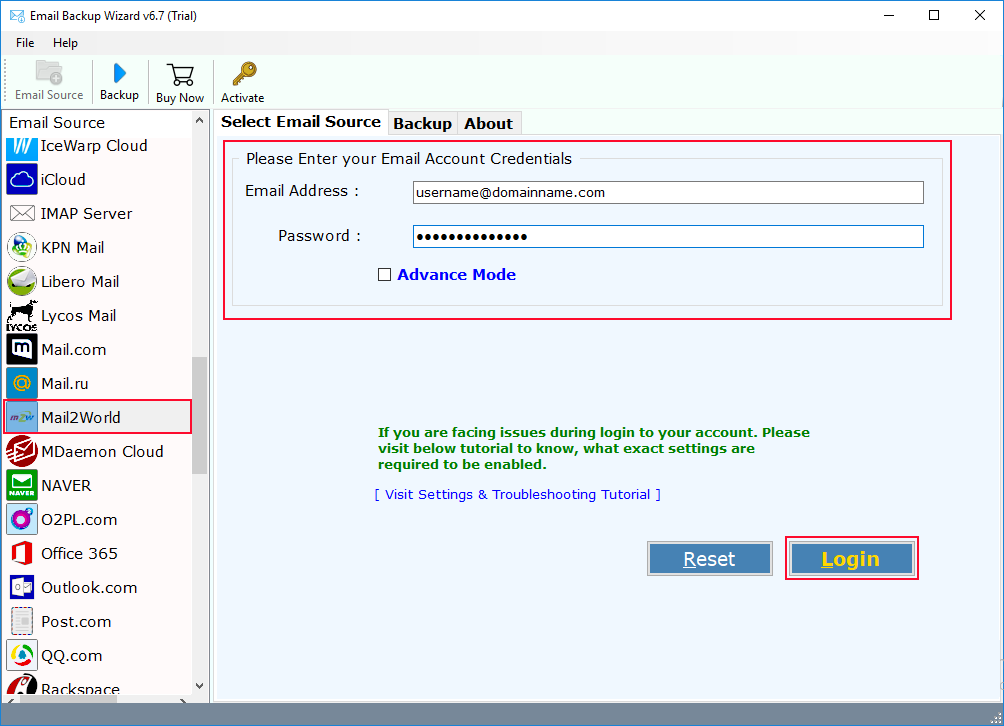This screenshot has height=726, width=1004.
Task: Open the Help menu
Action: pyautogui.click(x=65, y=43)
